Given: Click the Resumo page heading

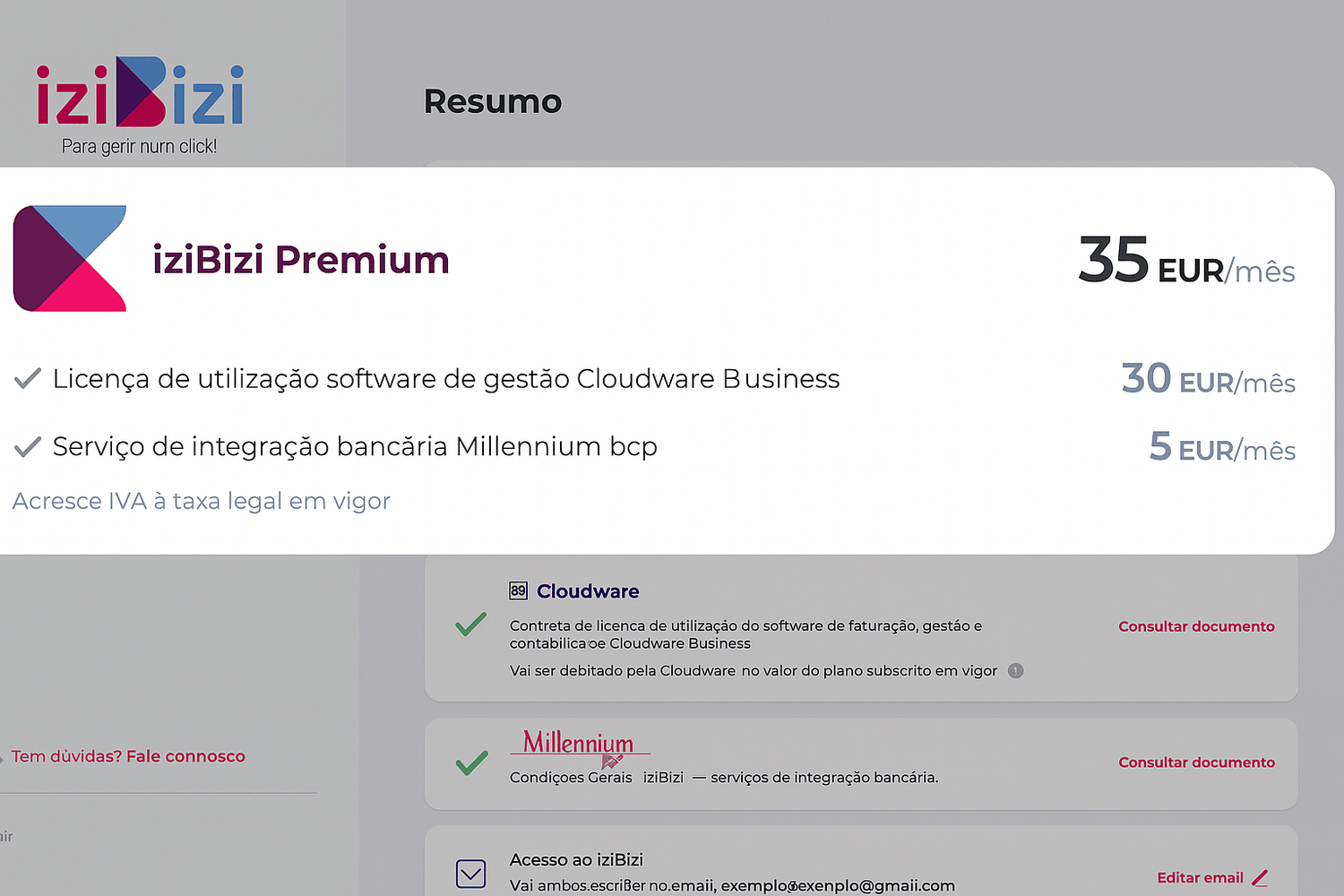Looking at the screenshot, I should pos(493,102).
